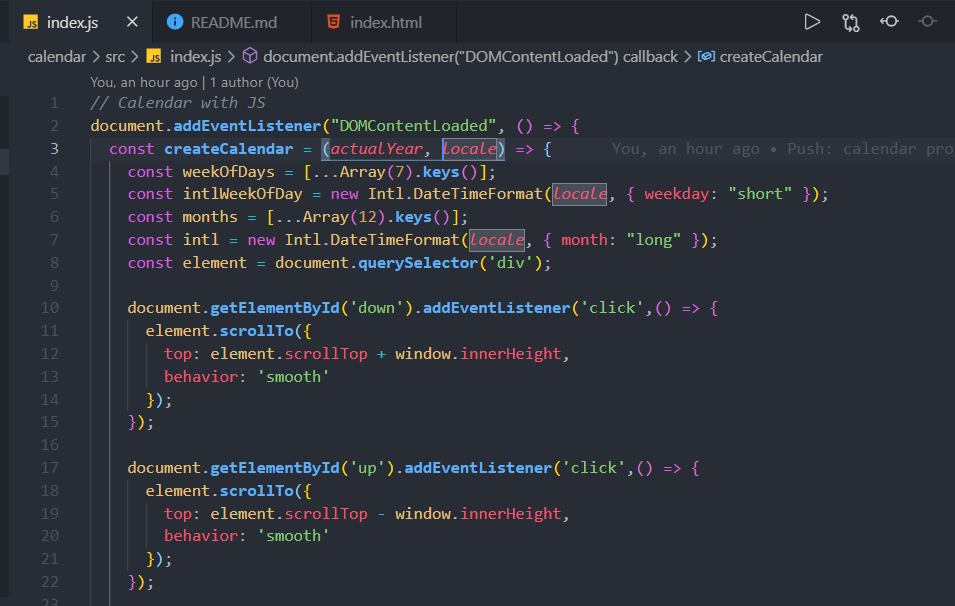Click scrollTo on line 11
The image size is (955, 606).
coord(257,331)
